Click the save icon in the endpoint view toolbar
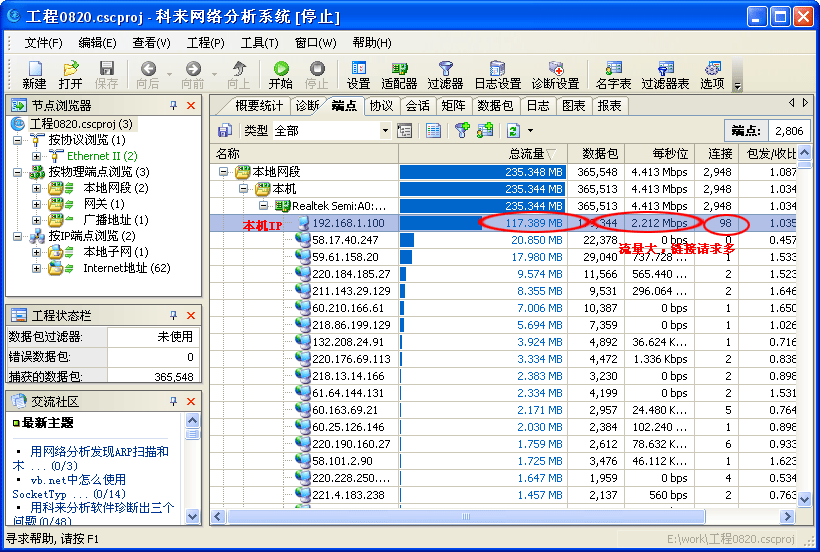 coord(225,130)
